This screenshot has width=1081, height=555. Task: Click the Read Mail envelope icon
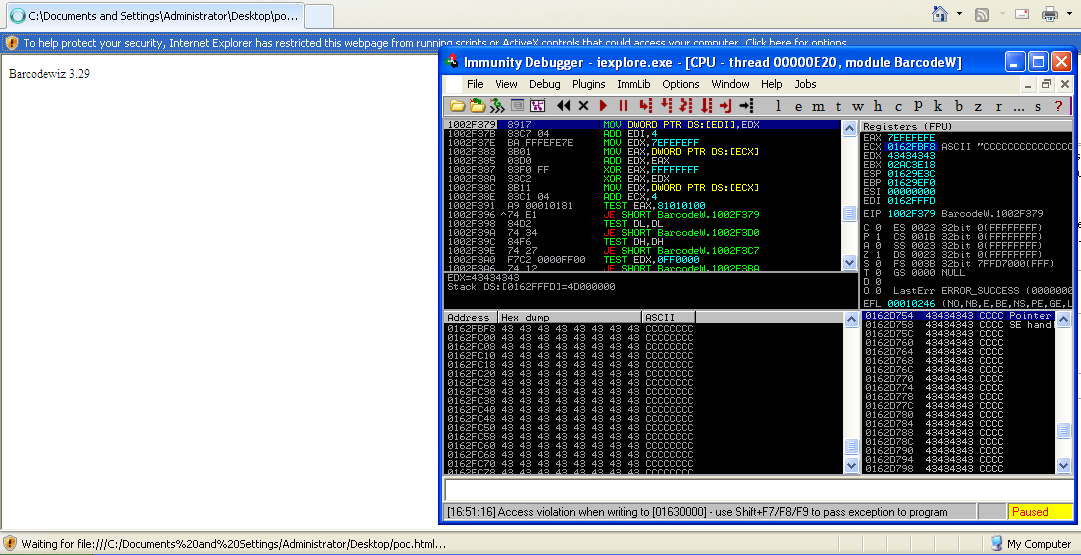click(1022, 14)
